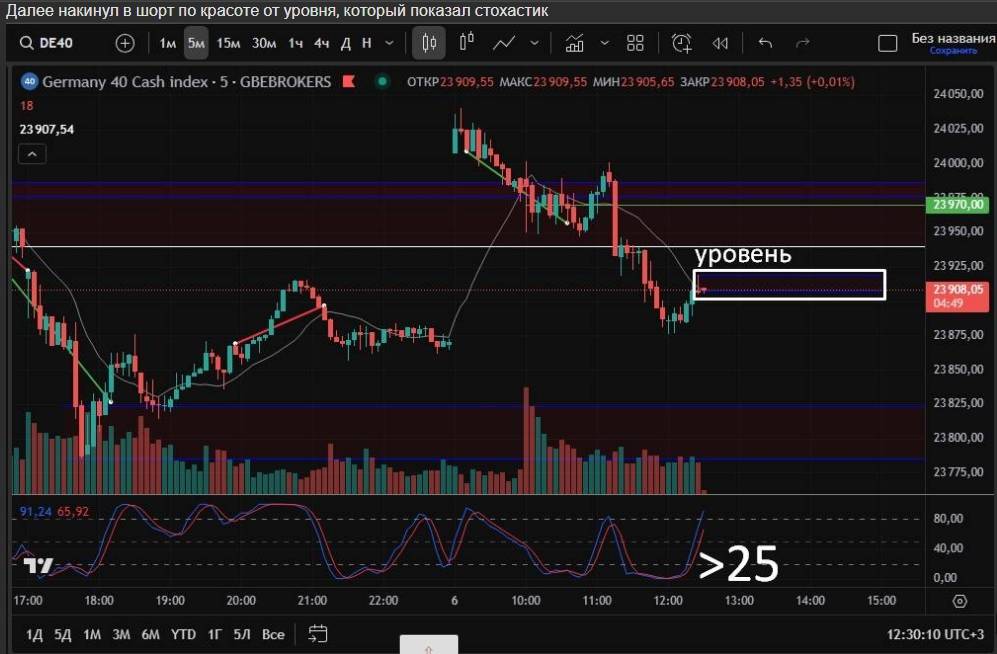Click the undo arrow icon
Screen dimensions: 997x654
point(766,43)
